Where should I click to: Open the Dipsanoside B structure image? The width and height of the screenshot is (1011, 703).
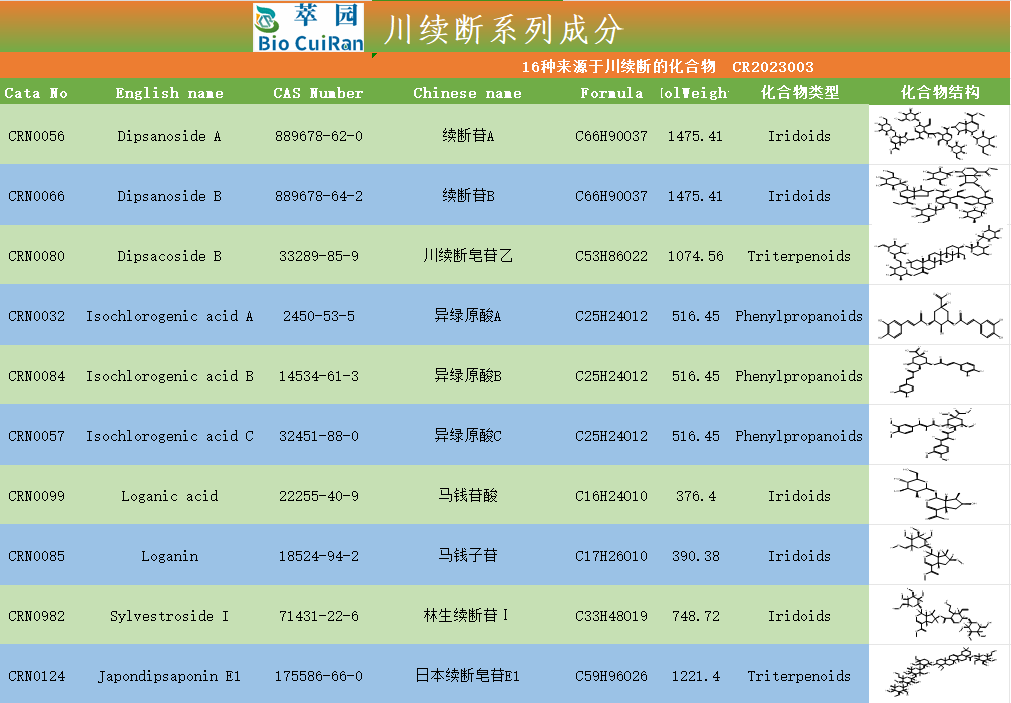pos(939,193)
